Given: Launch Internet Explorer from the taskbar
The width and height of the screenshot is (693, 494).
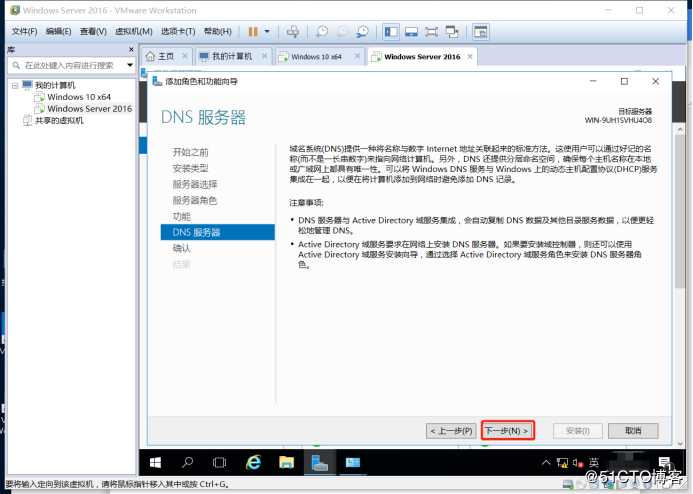Looking at the screenshot, I should pyautogui.click(x=253, y=463).
